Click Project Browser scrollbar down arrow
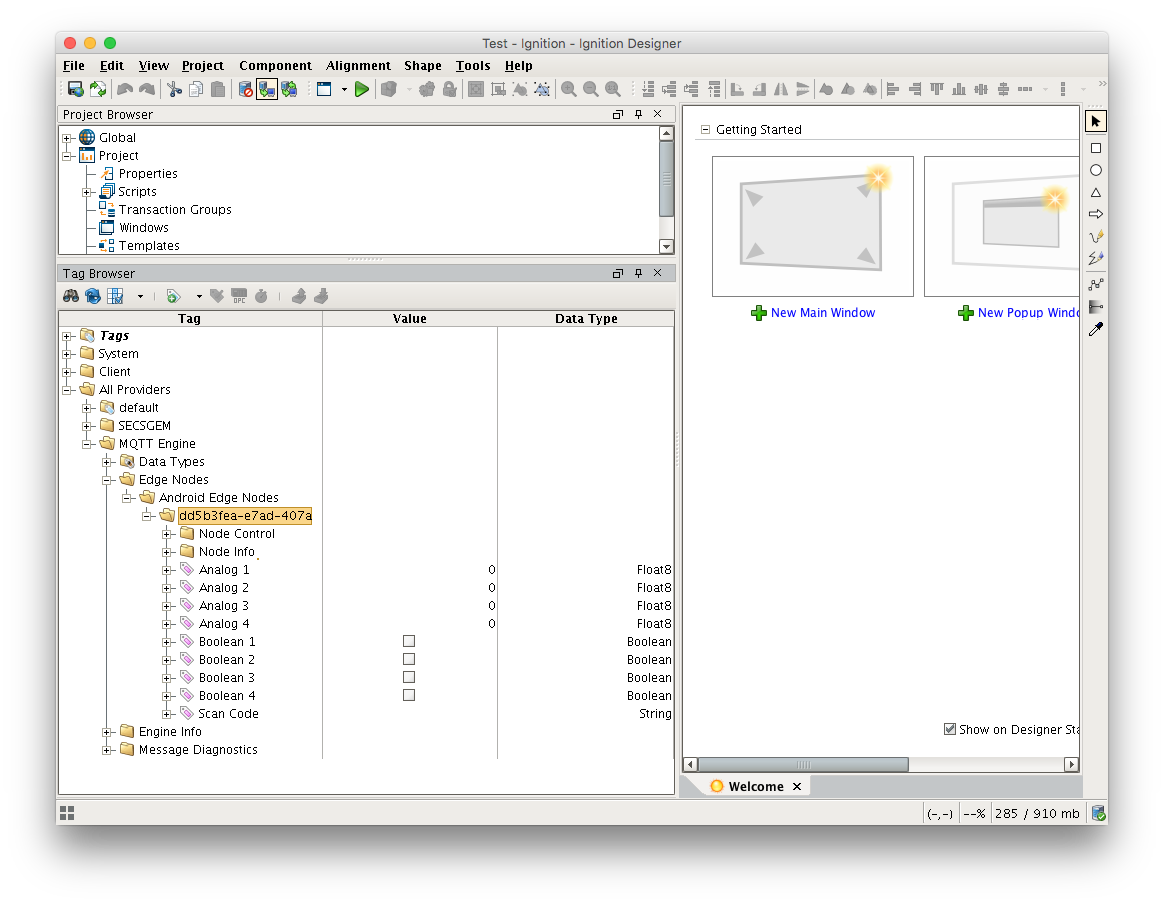Image resolution: width=1164 pixels, height=905 pixels. (x=667, y=246)
